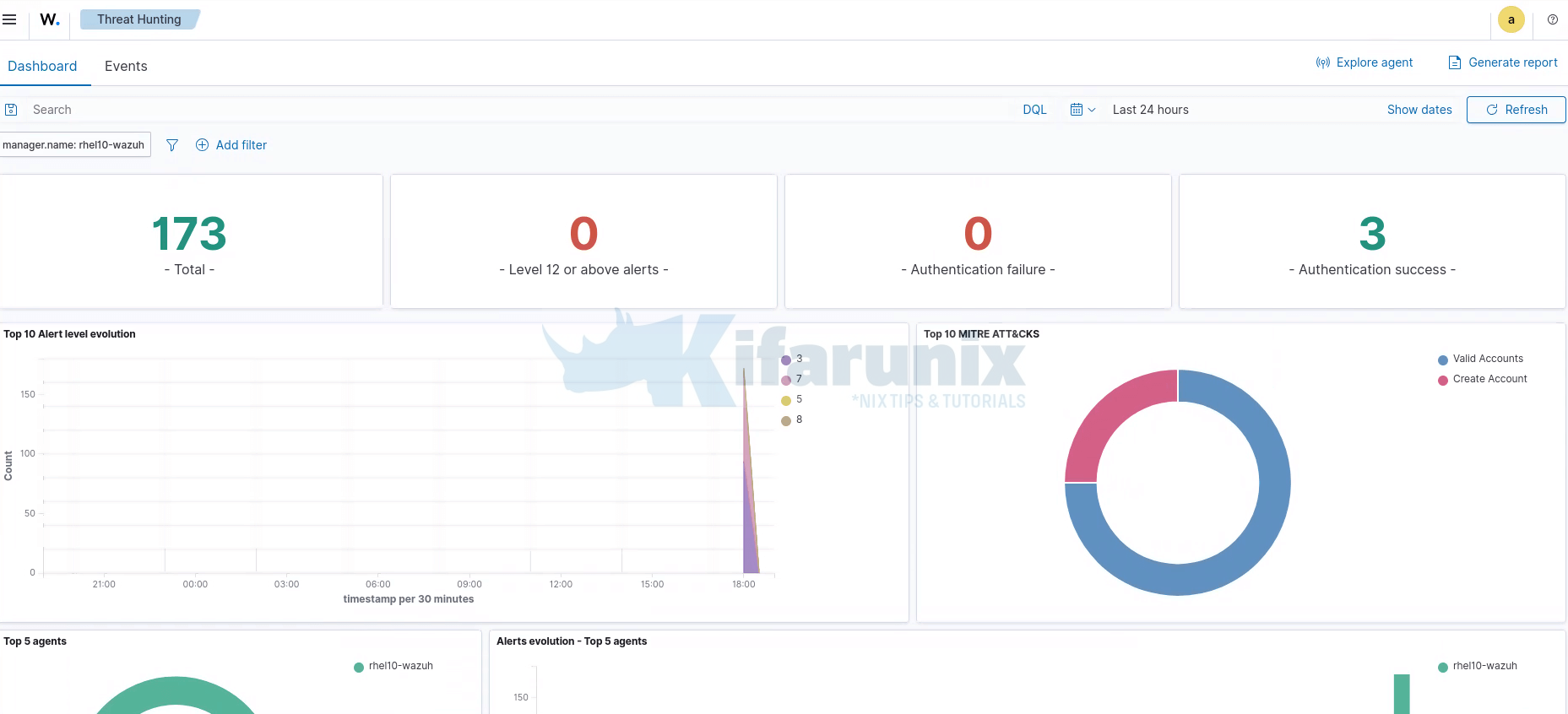The width and height of the screenshot is (1568, 714).
Task: Click the Wazuh W. logo
Action: pyautogui.click(x=50, y=19)
